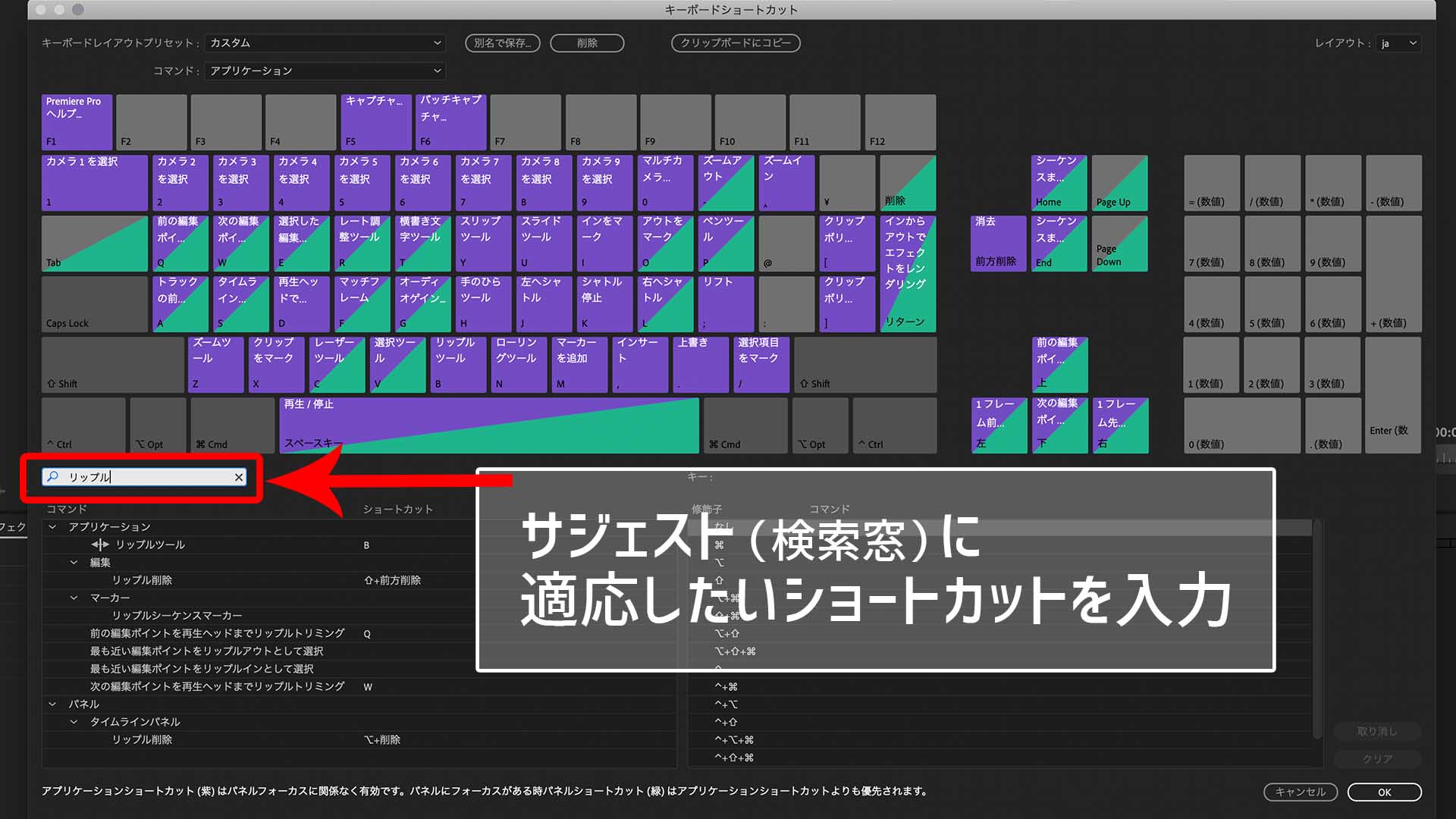The image size is (1456, 819).
Task: Click the ripple tool icon in command list
Action: point(100,544)
